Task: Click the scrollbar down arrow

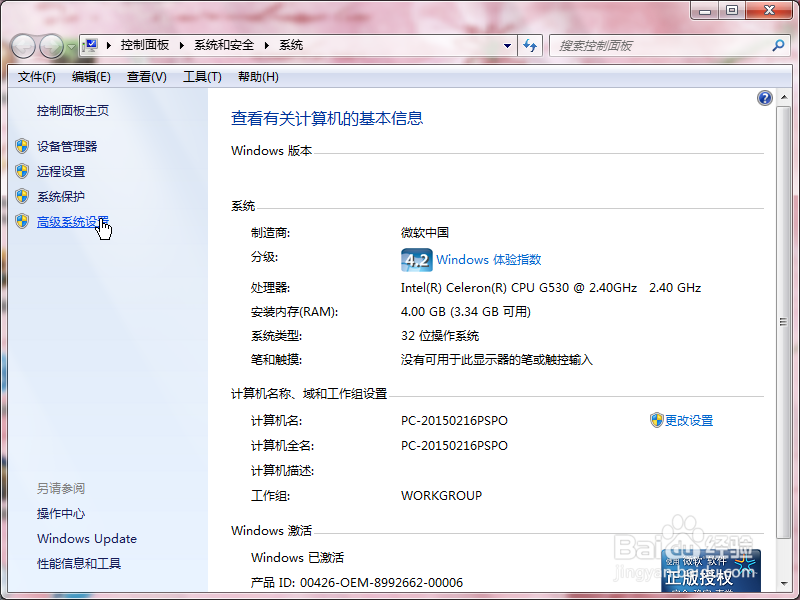Action: coord(784,584)
